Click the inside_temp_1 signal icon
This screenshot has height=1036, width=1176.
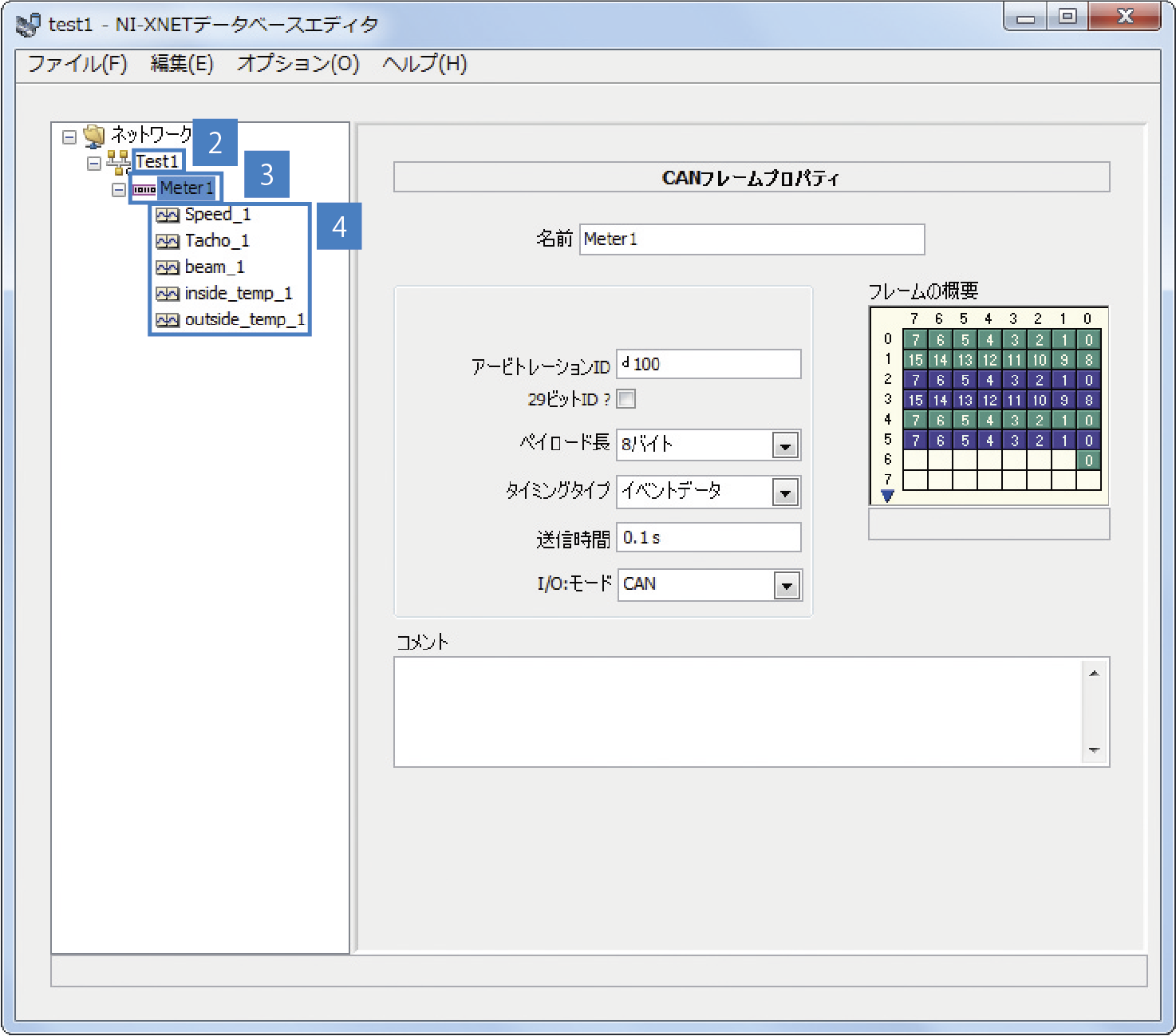168,295
